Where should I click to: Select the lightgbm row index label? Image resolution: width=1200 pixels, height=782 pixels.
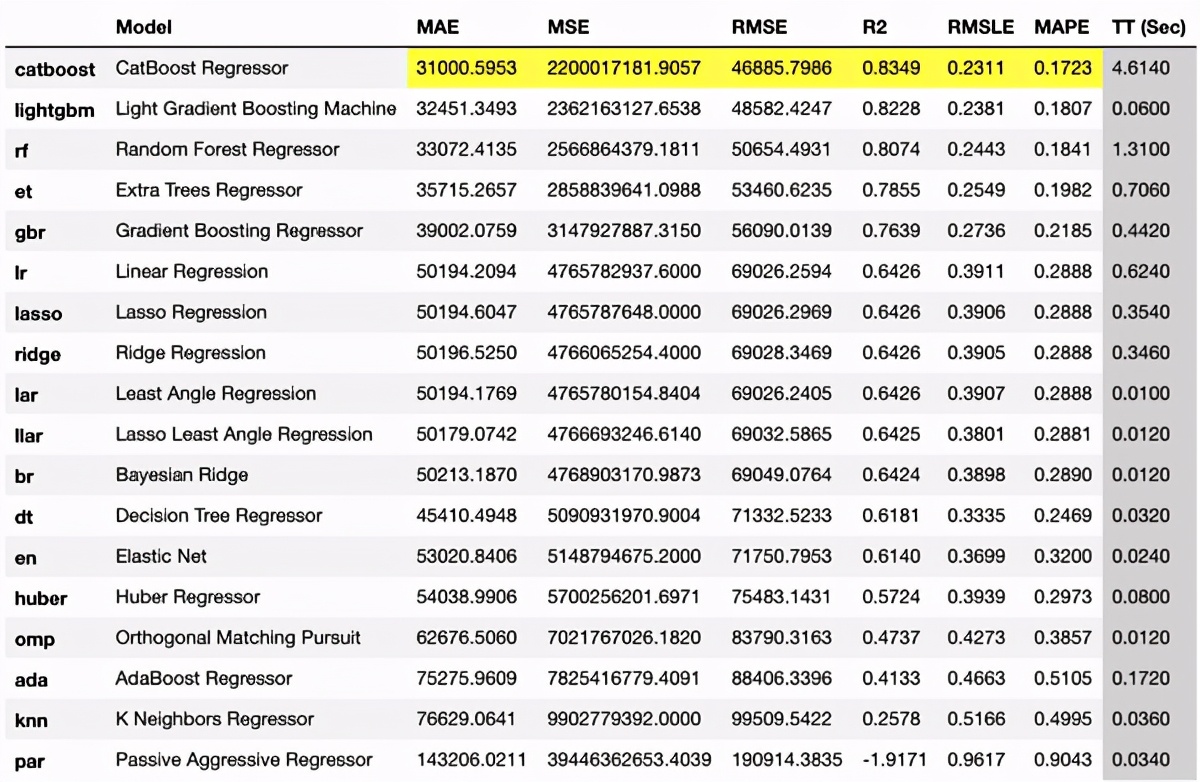tap(54, 110)
